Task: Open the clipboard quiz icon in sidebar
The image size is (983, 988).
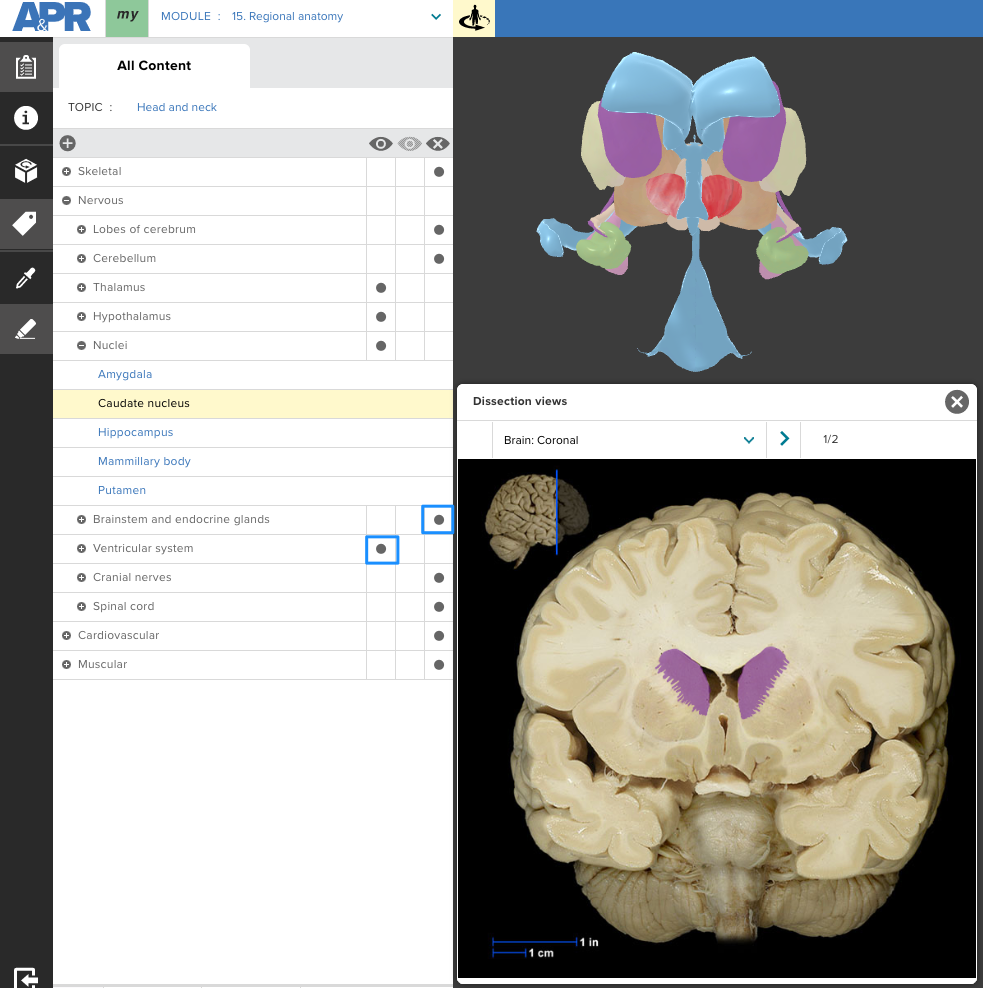Action: [26, 66]
